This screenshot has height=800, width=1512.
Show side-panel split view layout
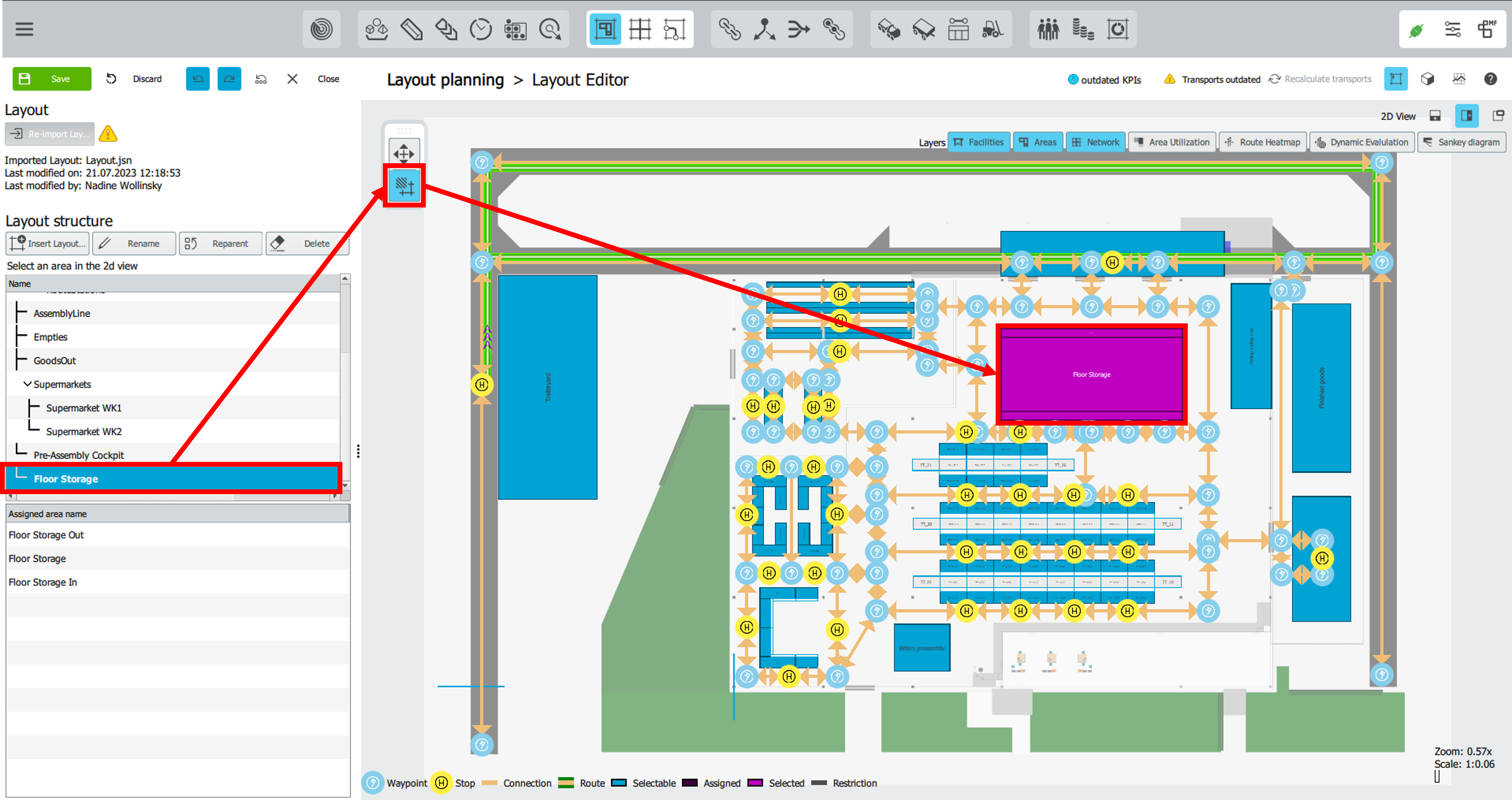tap(1466, 116)
